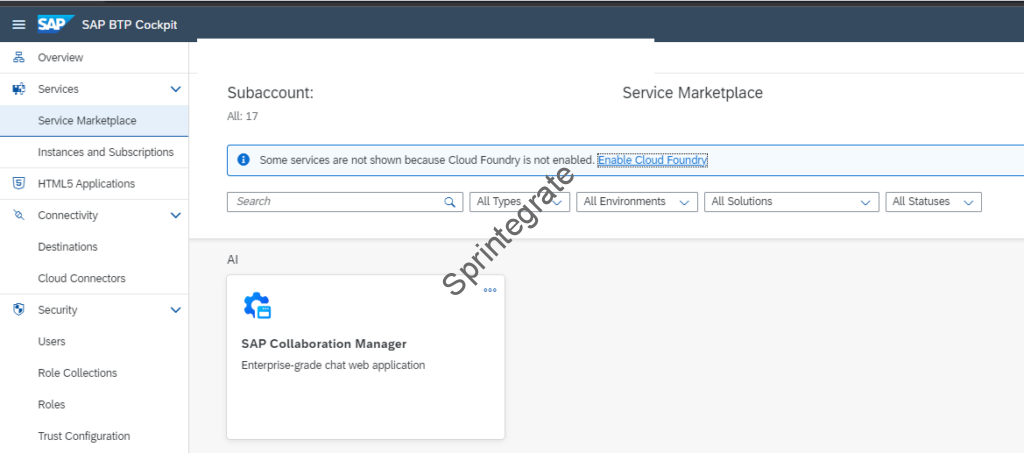Collapse the Services section chevron

coord(176,89)
